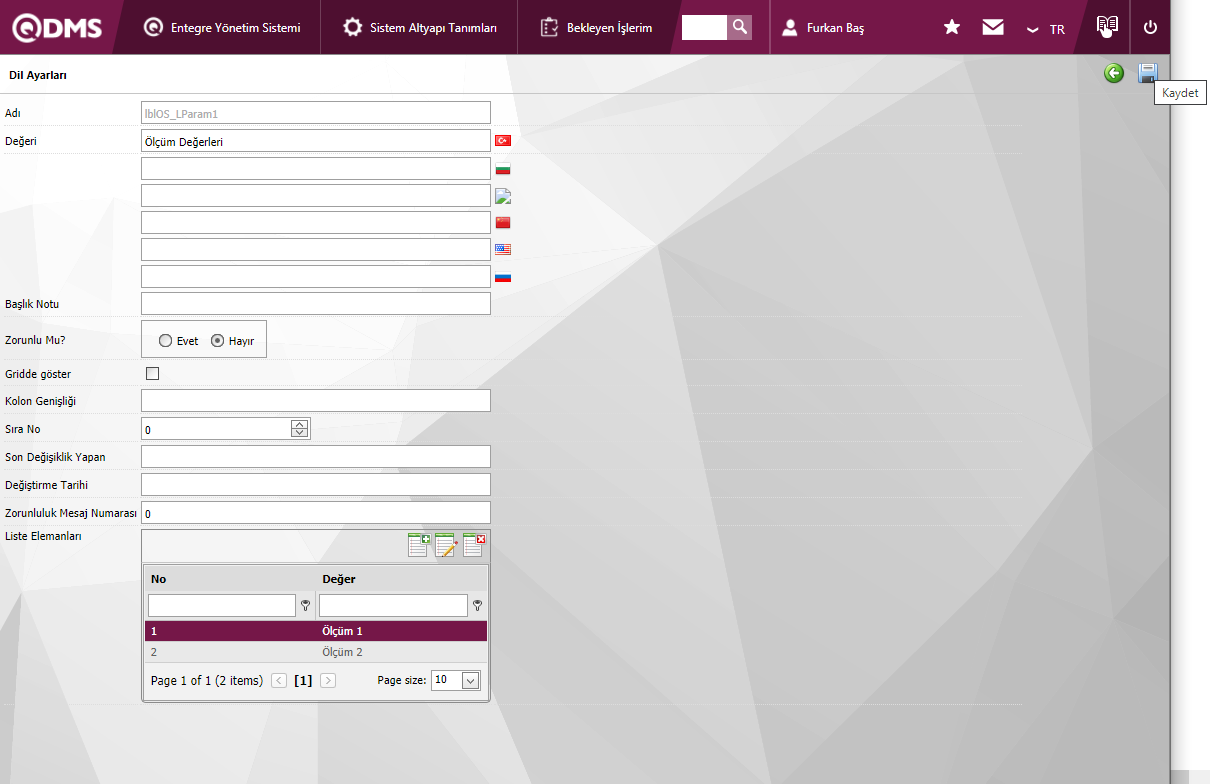1210x784 pixels.
Task: Click the Kolon Genişliği input field
Action: 316,401
